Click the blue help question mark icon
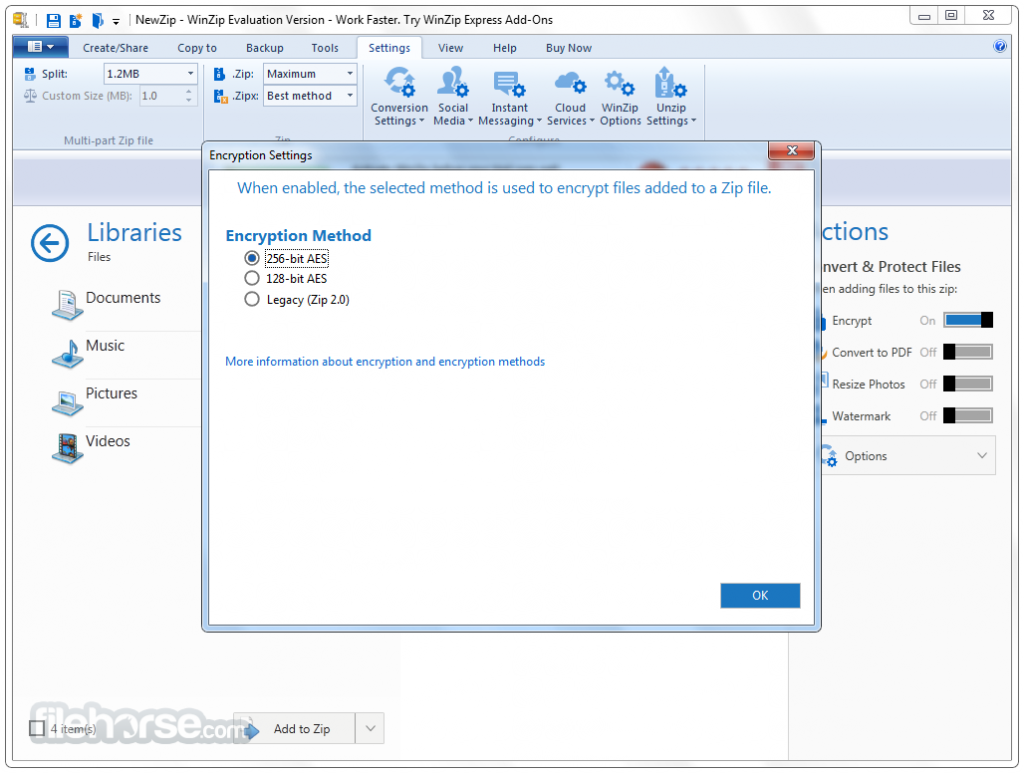 [999, 46]
